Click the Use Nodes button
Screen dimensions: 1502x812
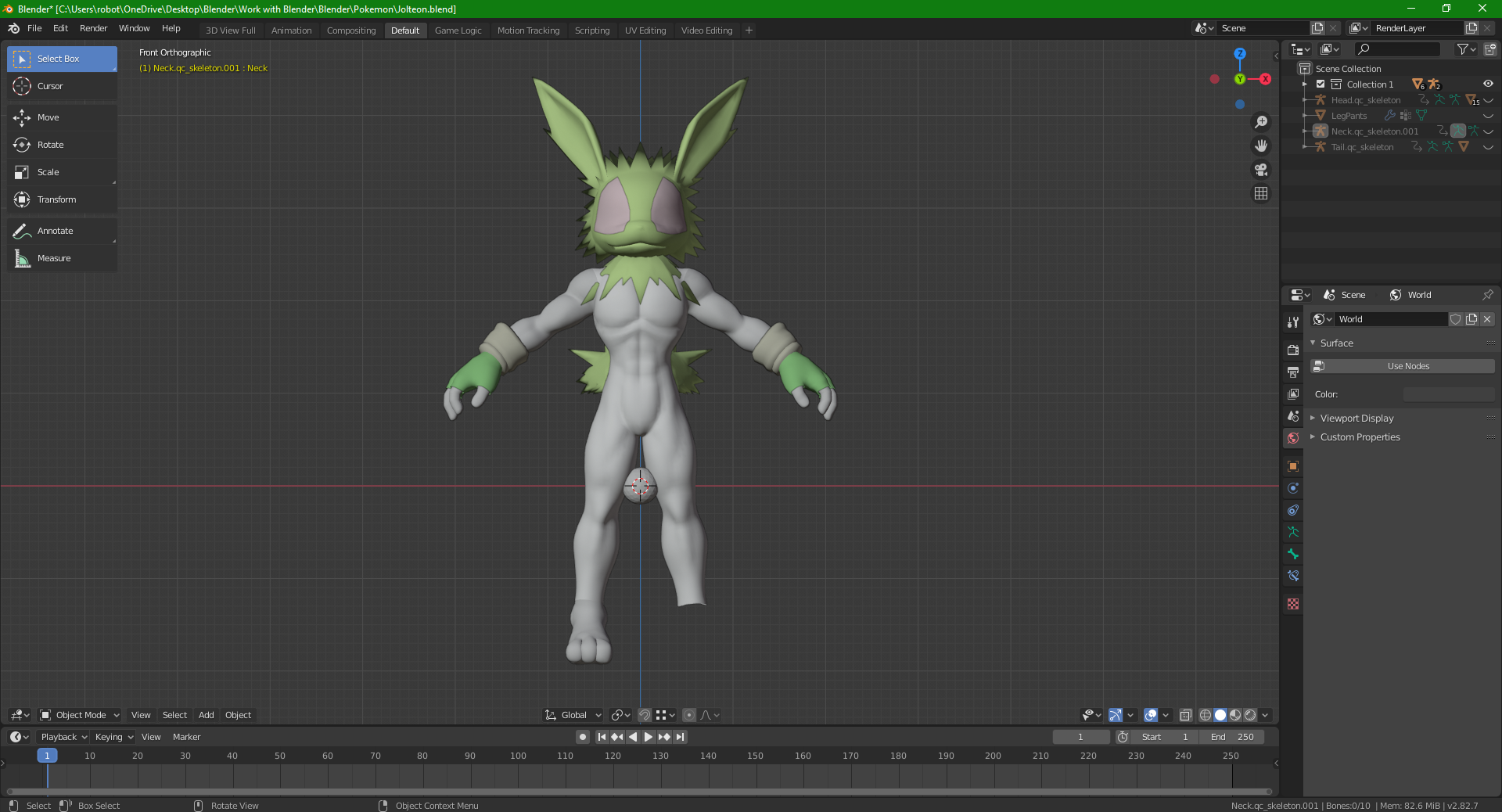(1403, 366)
